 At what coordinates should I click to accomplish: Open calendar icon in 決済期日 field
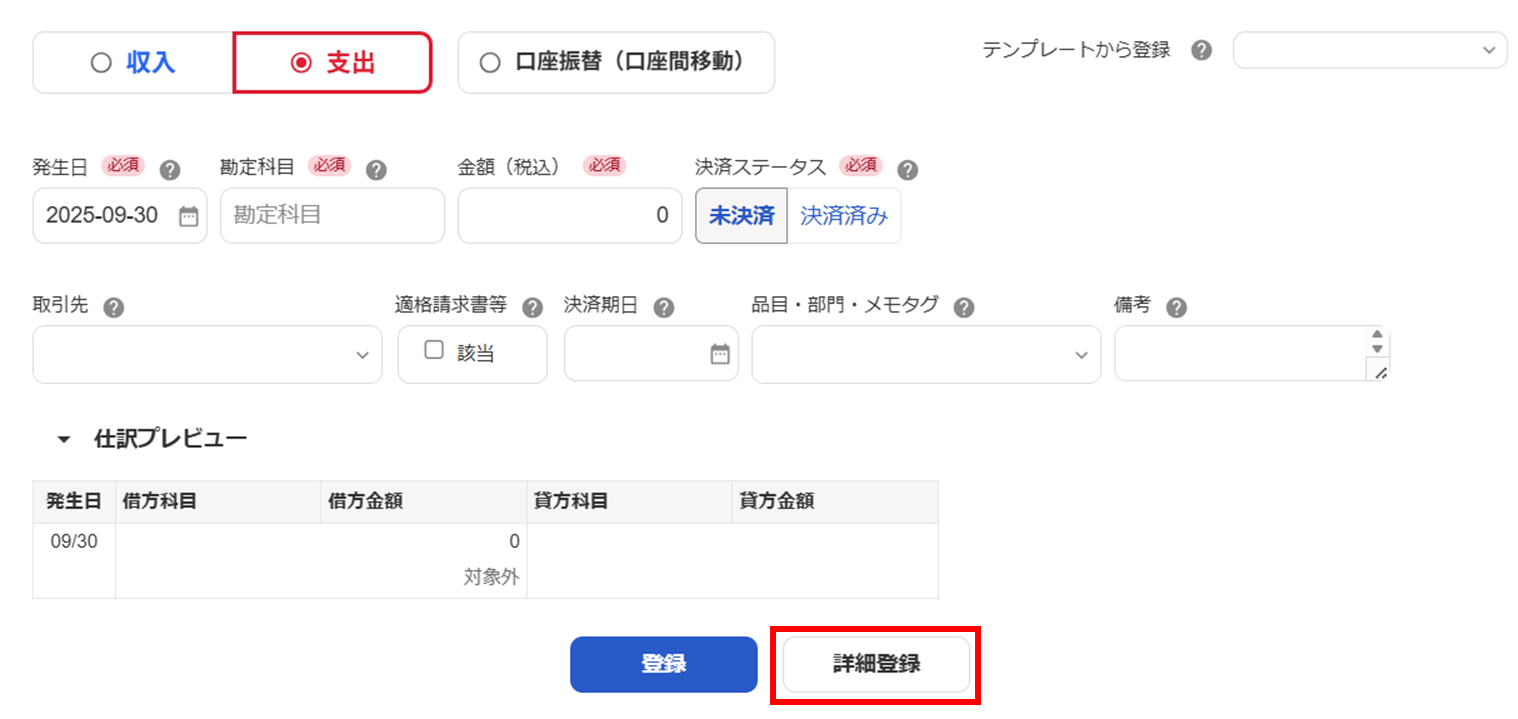tap(720, 354)
